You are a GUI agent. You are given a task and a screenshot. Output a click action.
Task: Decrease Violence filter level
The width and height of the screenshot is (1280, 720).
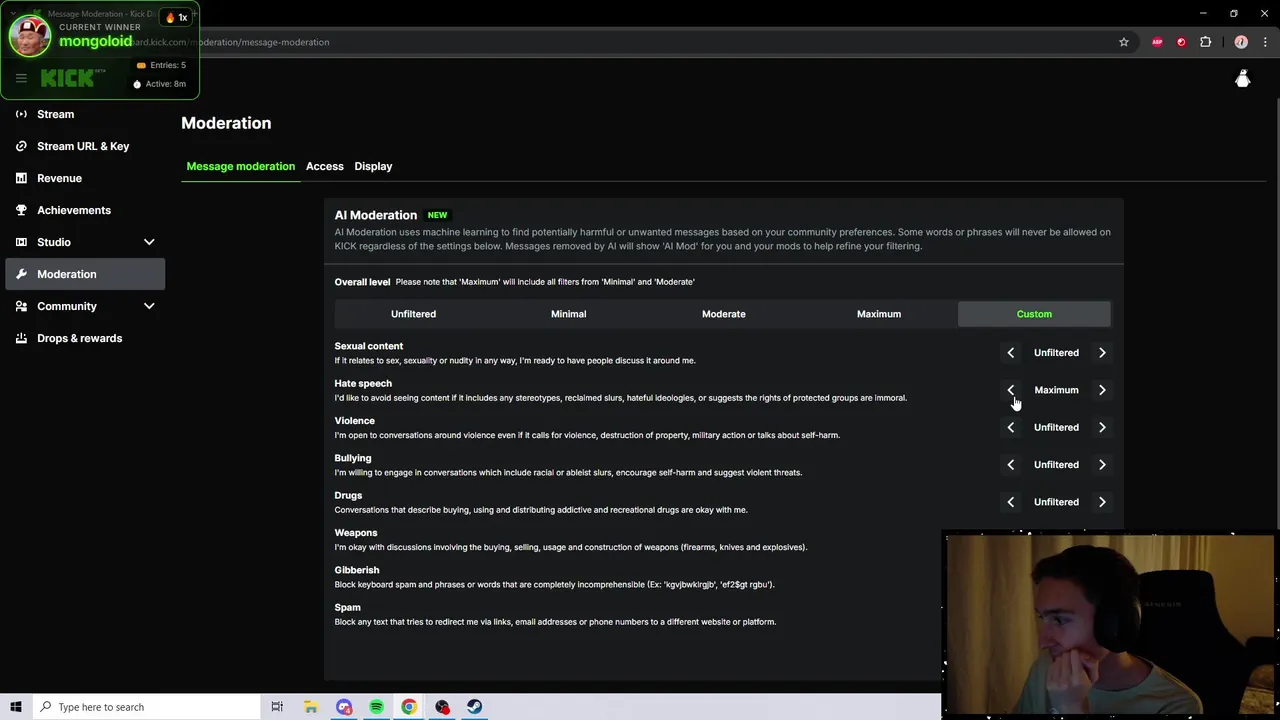1010,427
